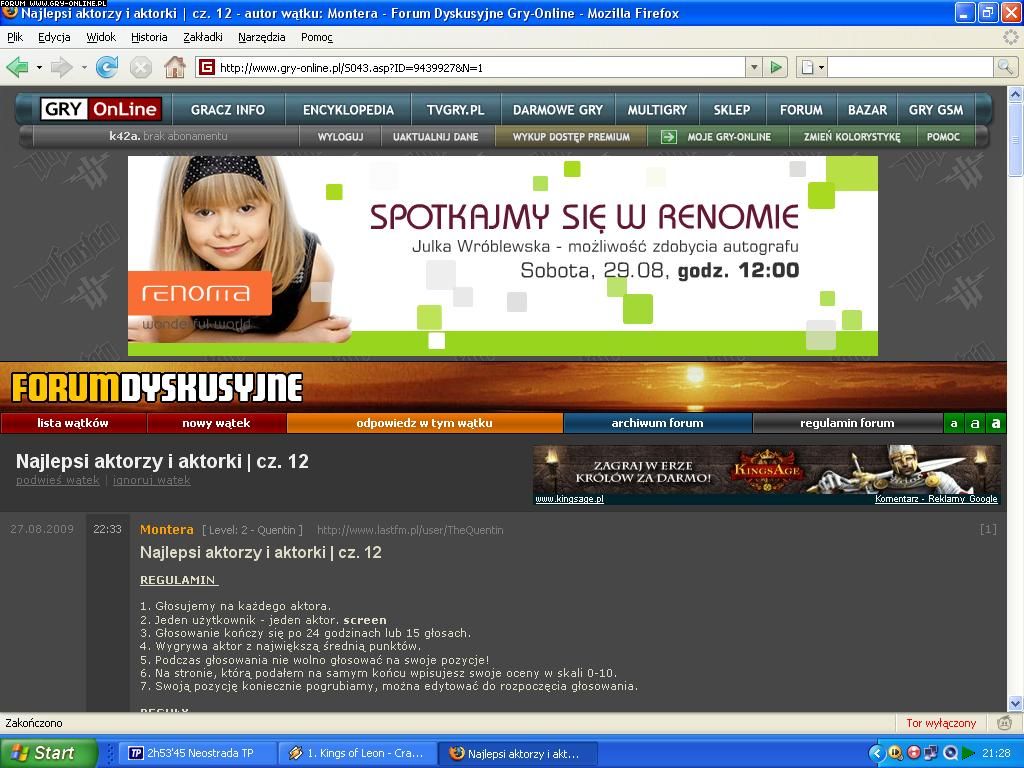Expand the Back button history dropdown arrow

point(39,67)
